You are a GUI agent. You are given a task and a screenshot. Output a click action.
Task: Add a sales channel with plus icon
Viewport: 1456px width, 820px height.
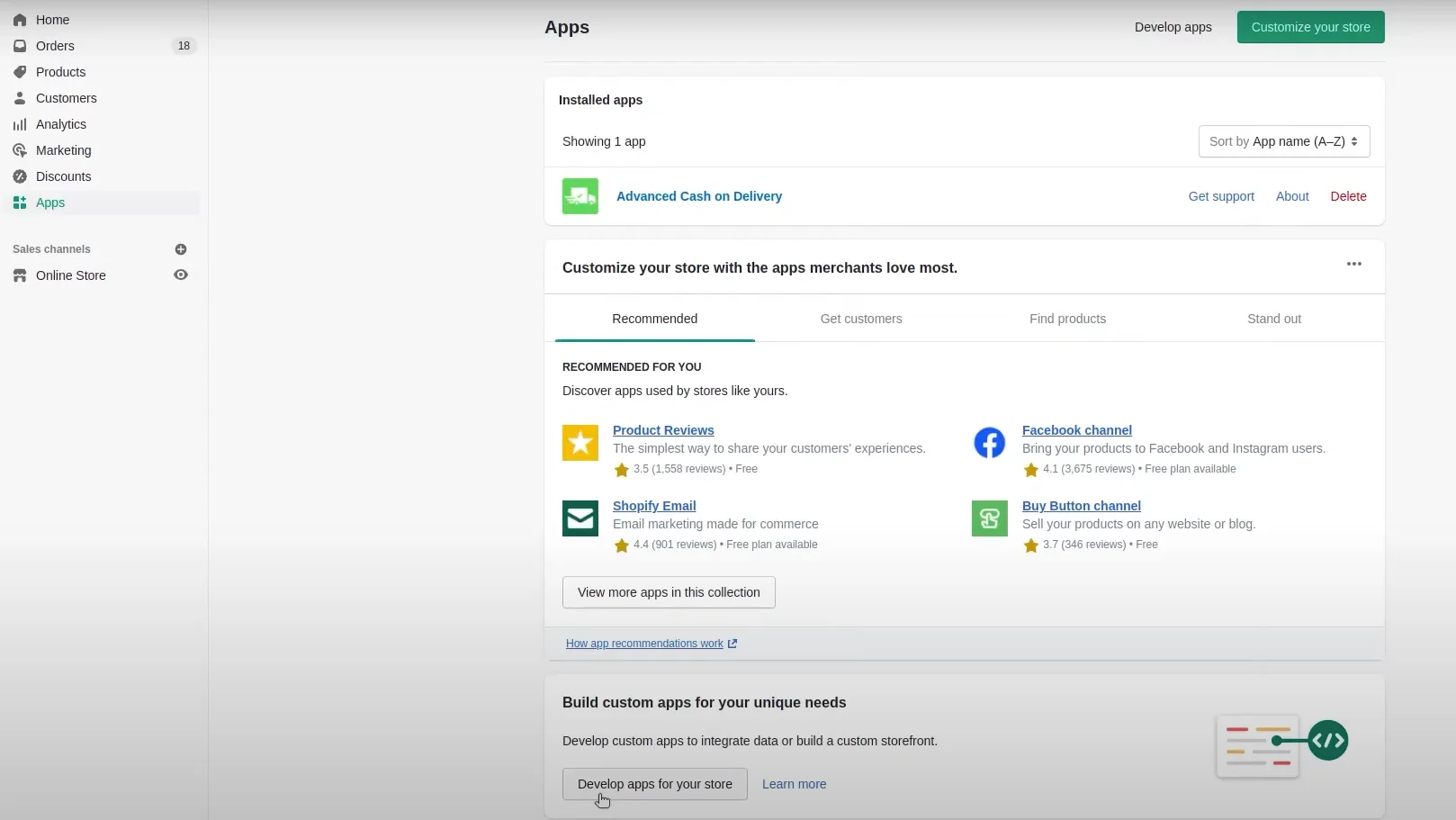(x=181, y=249)
